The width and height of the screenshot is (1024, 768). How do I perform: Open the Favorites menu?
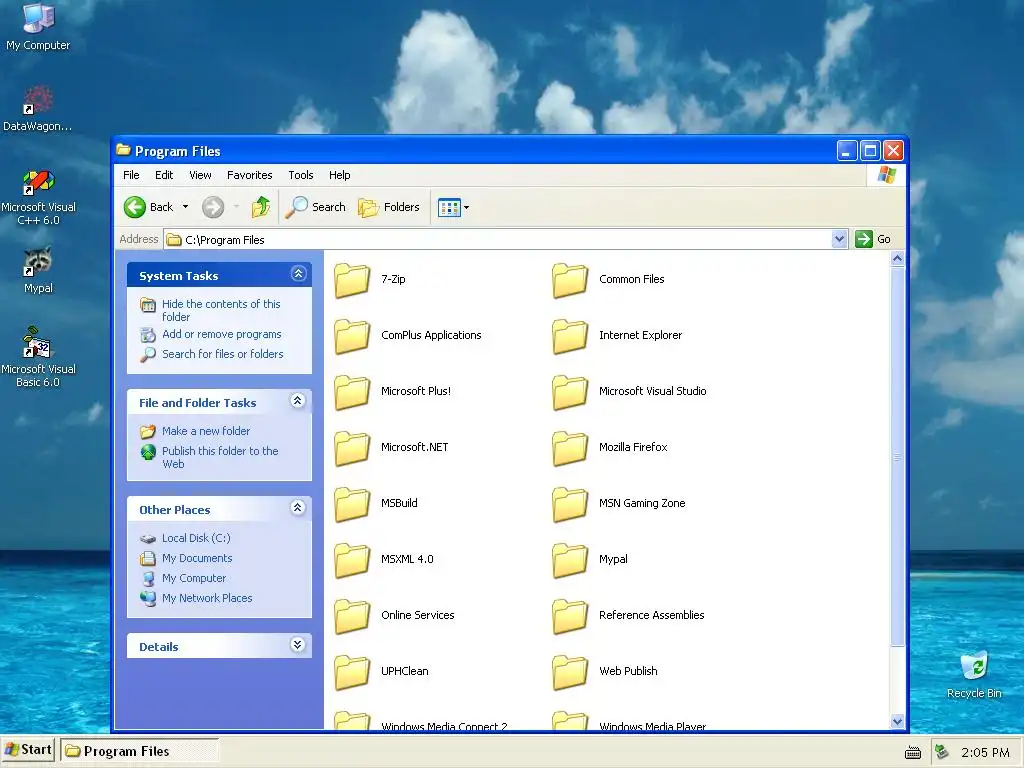pyautogui.click(x=249, y=175)
